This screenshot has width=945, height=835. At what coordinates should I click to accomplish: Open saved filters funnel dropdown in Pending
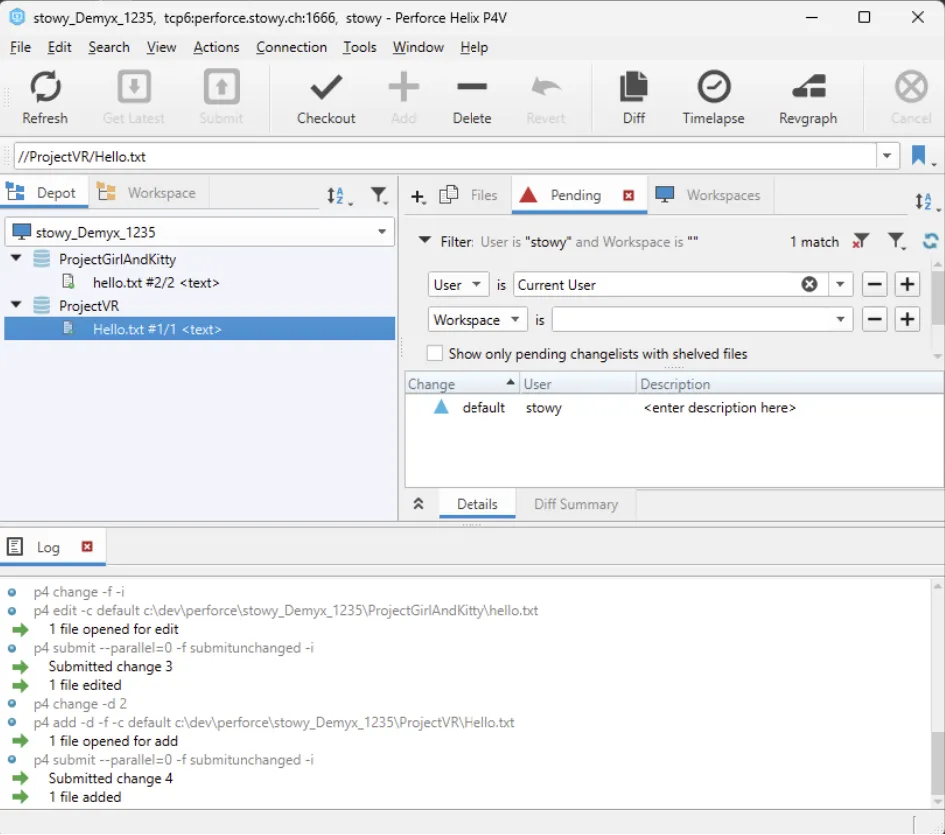[897, 242]
